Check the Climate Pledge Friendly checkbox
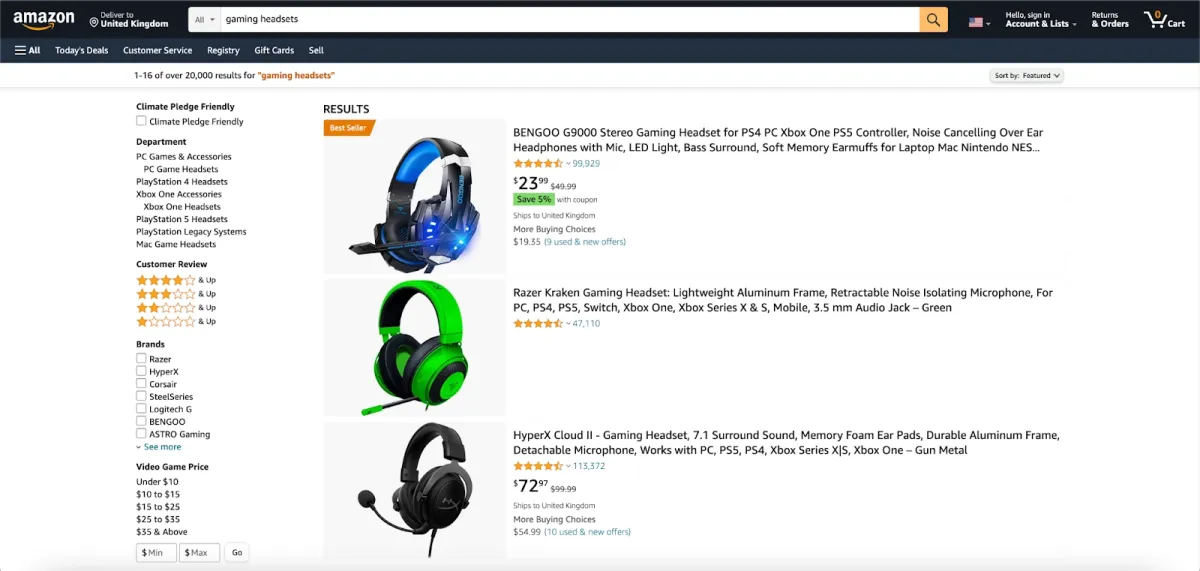The height and width of the screenshot is (571, 1200). tap(142, 121)
